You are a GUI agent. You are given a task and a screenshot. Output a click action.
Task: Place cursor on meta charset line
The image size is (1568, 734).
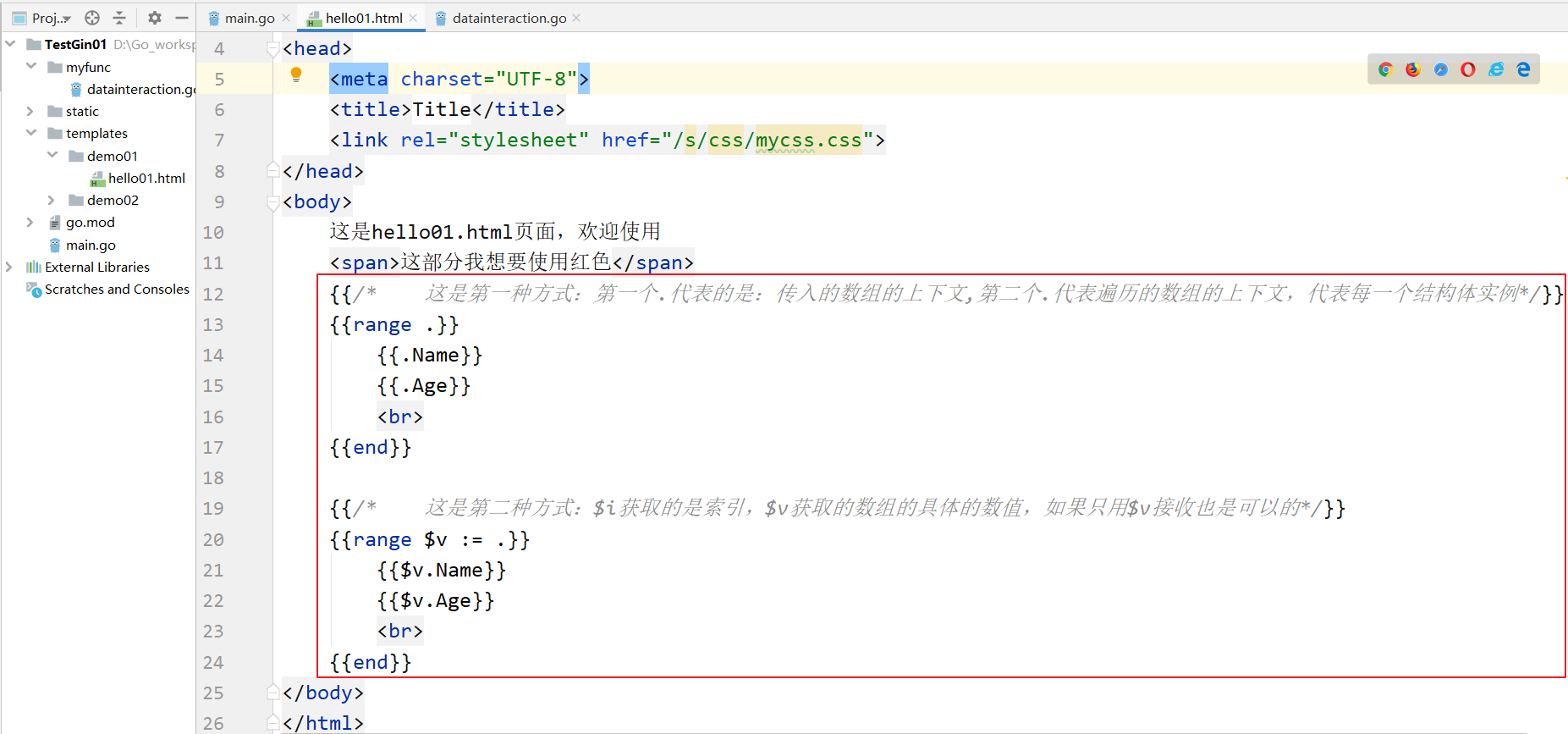click(x=459, y=79)
